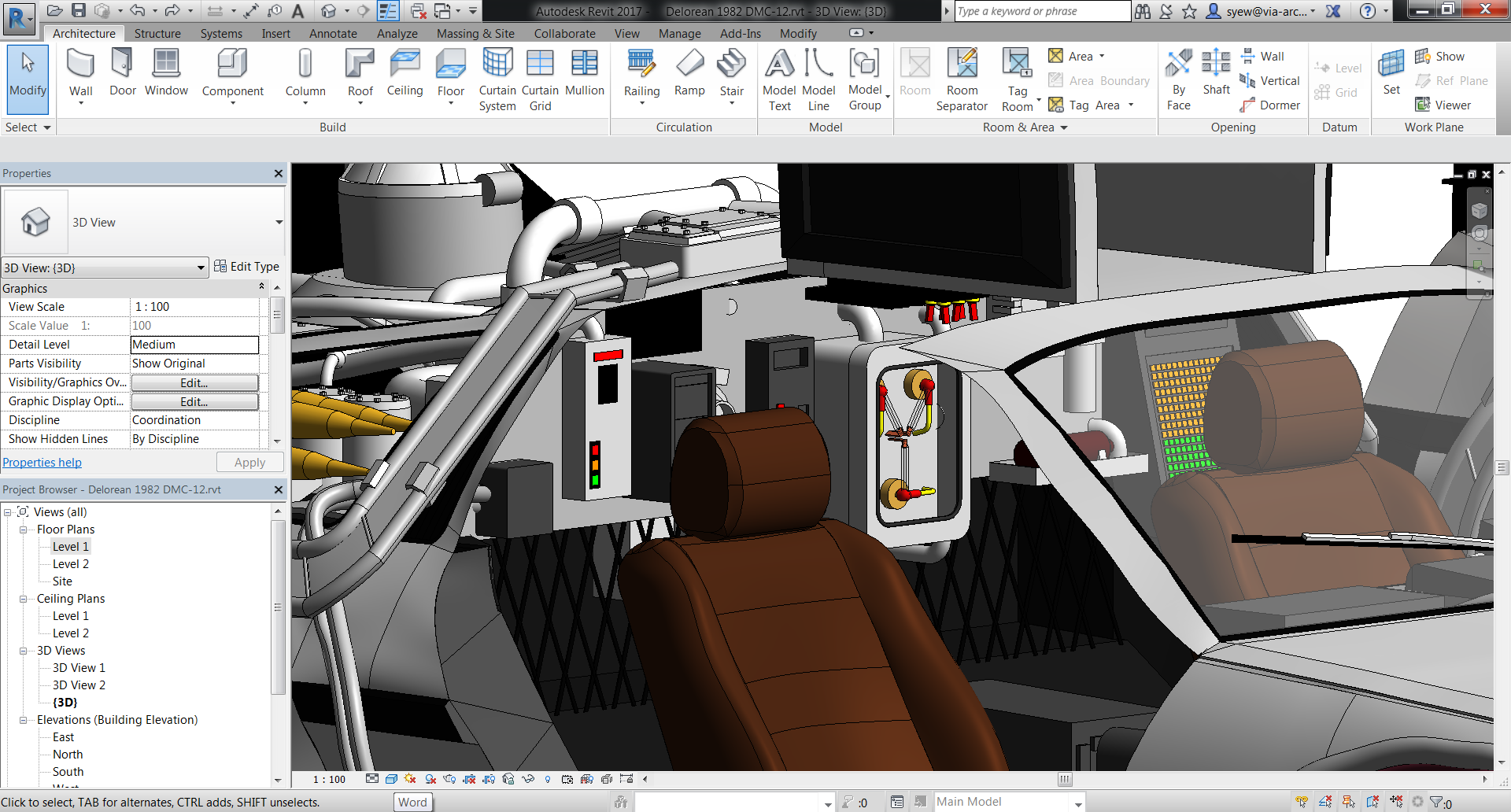Viewport: 1511px width, 812px height.
Task: Expand the Room & Area panel dropdown
Action: point(1064,127)
